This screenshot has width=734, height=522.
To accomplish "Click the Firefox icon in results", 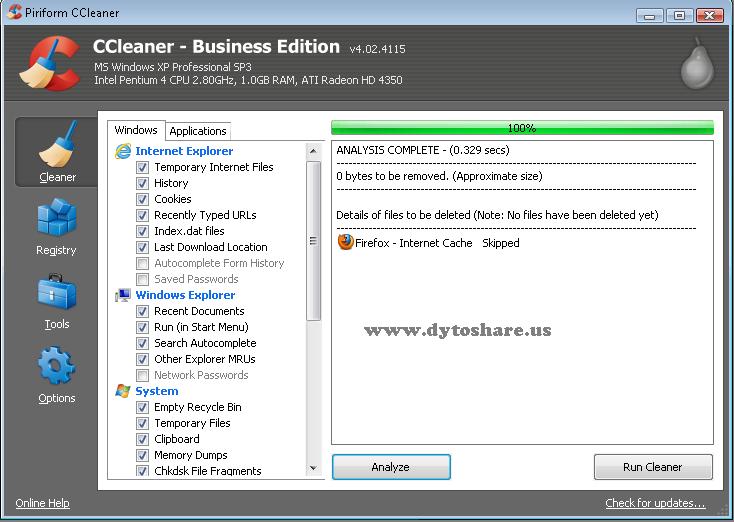I will pos(345,243).
